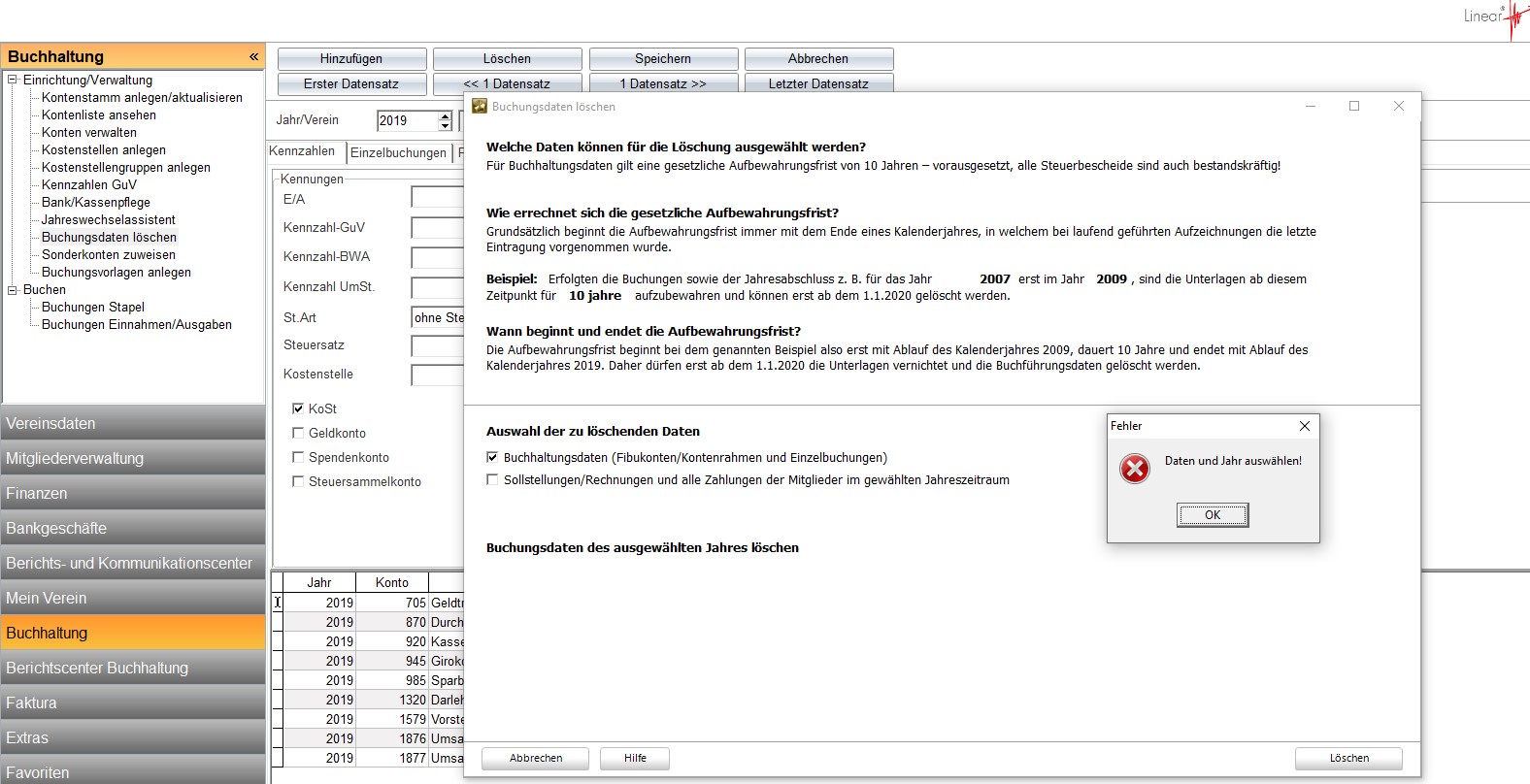1530x784 pixels.
Task: Open the Mitgliederverwaltung module
Action: pyautogui.click(x=133, y=458)
